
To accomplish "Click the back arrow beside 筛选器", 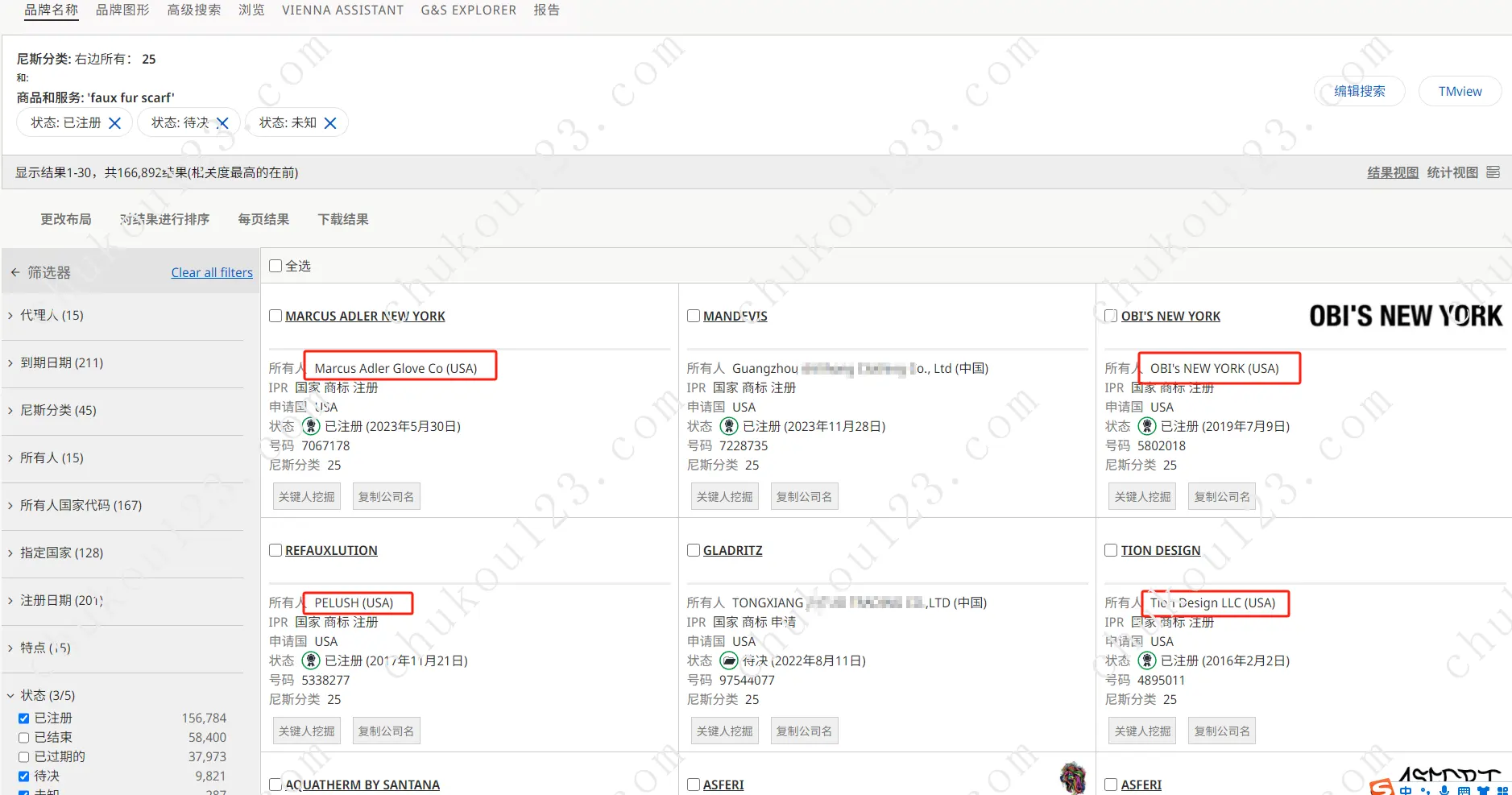I will click(14, 272).
